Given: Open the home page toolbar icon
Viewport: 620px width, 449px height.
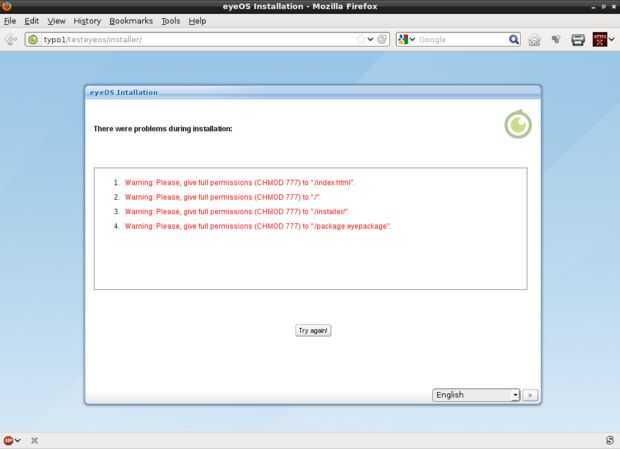Looking at the screenshot, I should pos(534,40).
